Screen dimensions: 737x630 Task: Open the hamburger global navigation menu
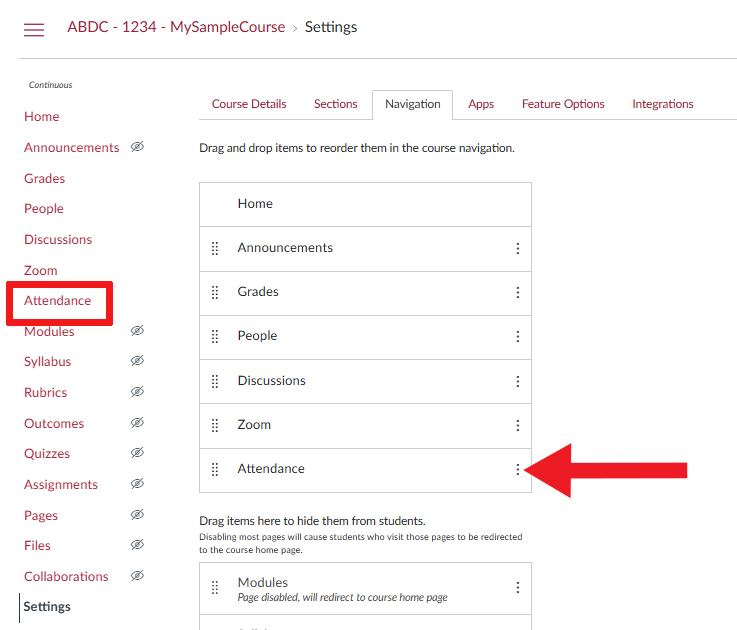click(x=34, y=30)
